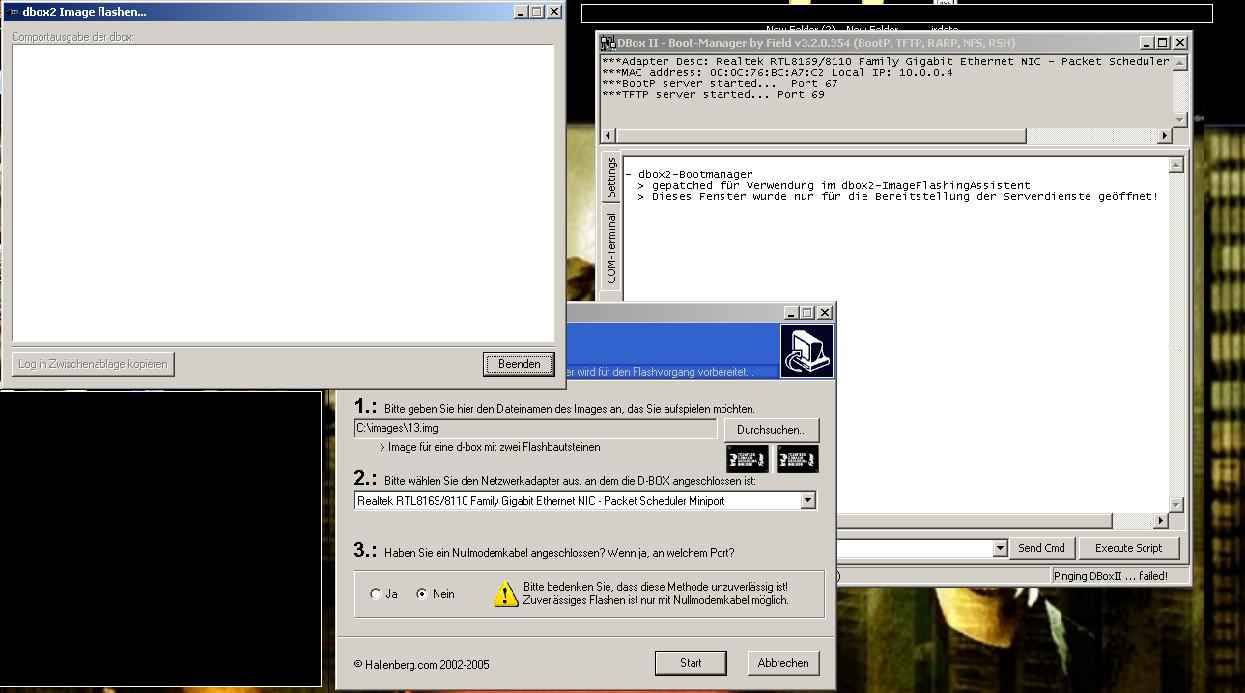Click Start to begin flashing
The width and height of the screenshot is (1245, 693).
click(690, 663)
